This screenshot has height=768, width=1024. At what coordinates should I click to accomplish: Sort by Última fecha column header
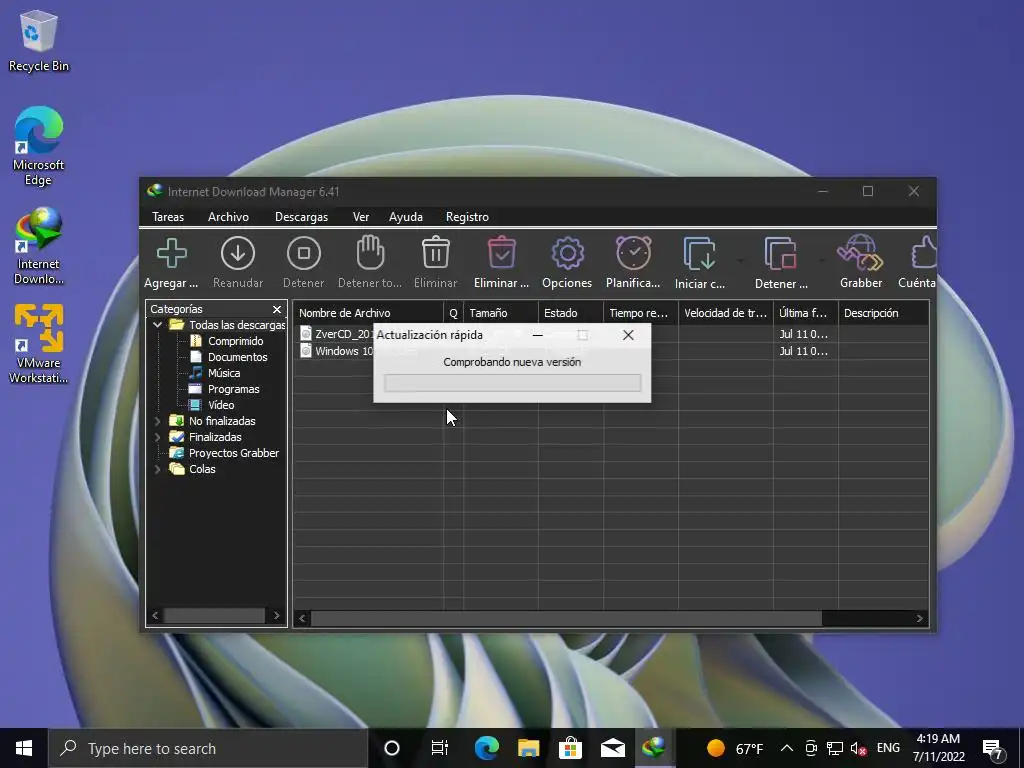(806, 313)
